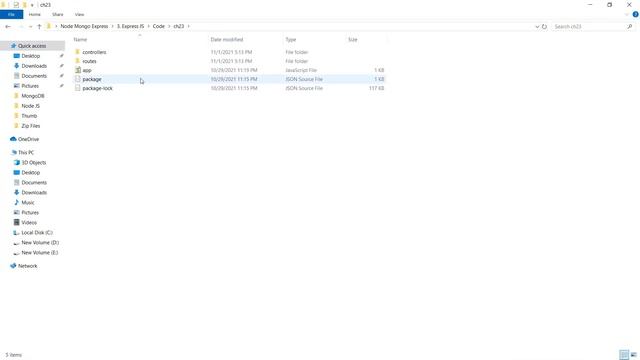The image size is (640, 360).
Task: Open the Share ribbon tab
Action: (58, 14)
